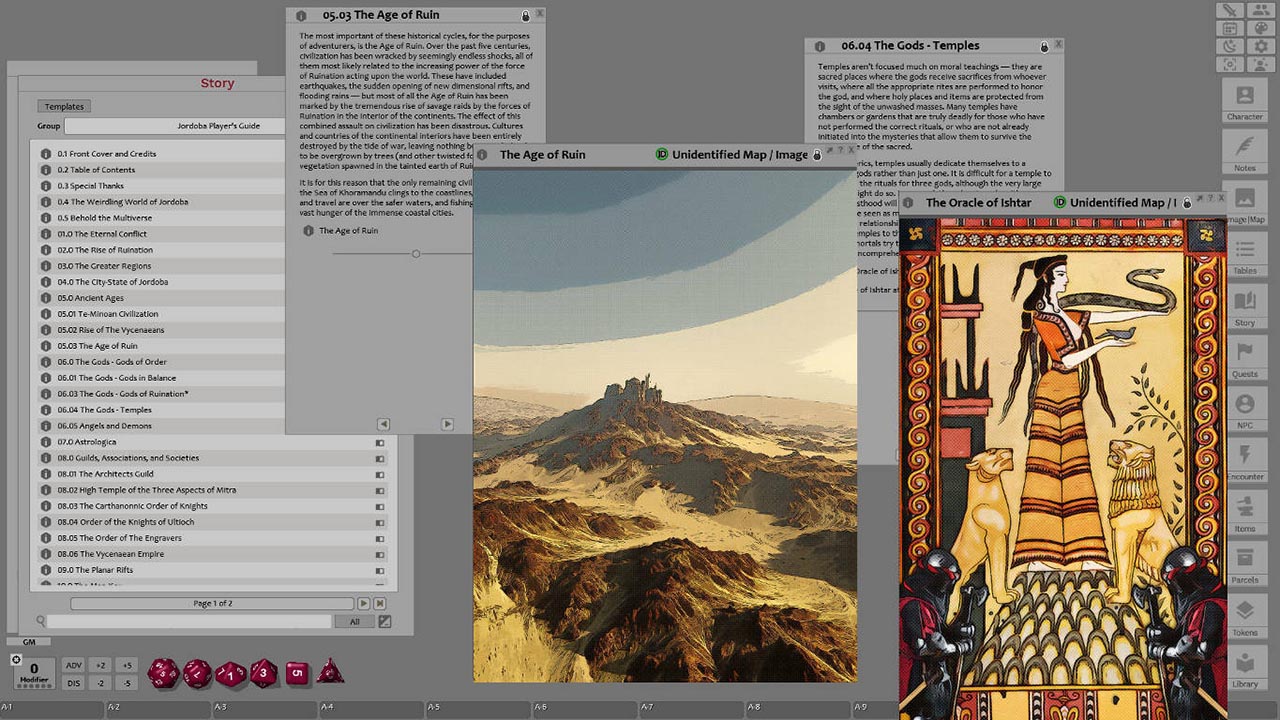1280x720 pixels.
Task: Open the calendar tool in the top-right toolbar
Action: tap(1232, 27)
